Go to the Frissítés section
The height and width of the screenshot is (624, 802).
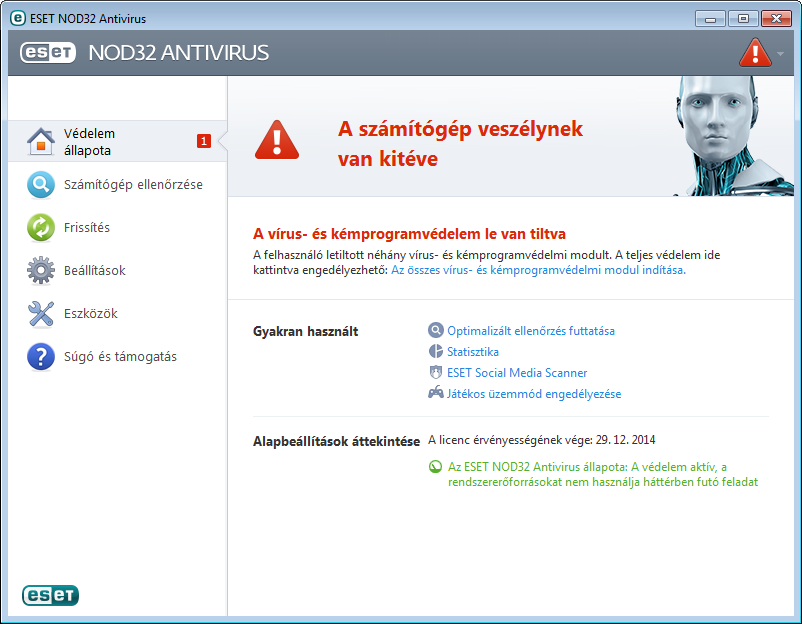[x=118, y=227]
